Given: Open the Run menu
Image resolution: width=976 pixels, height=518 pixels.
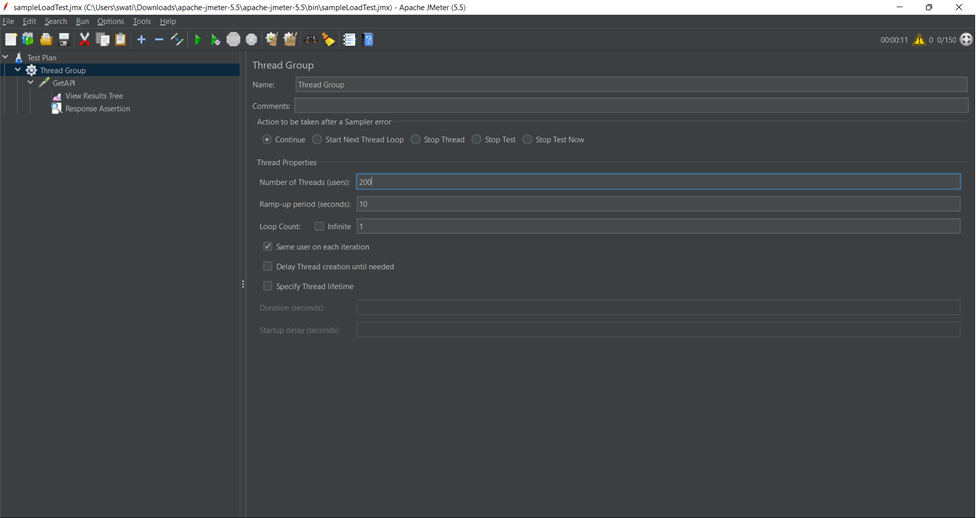Looking at the screenshot, I should coord(82,21).
